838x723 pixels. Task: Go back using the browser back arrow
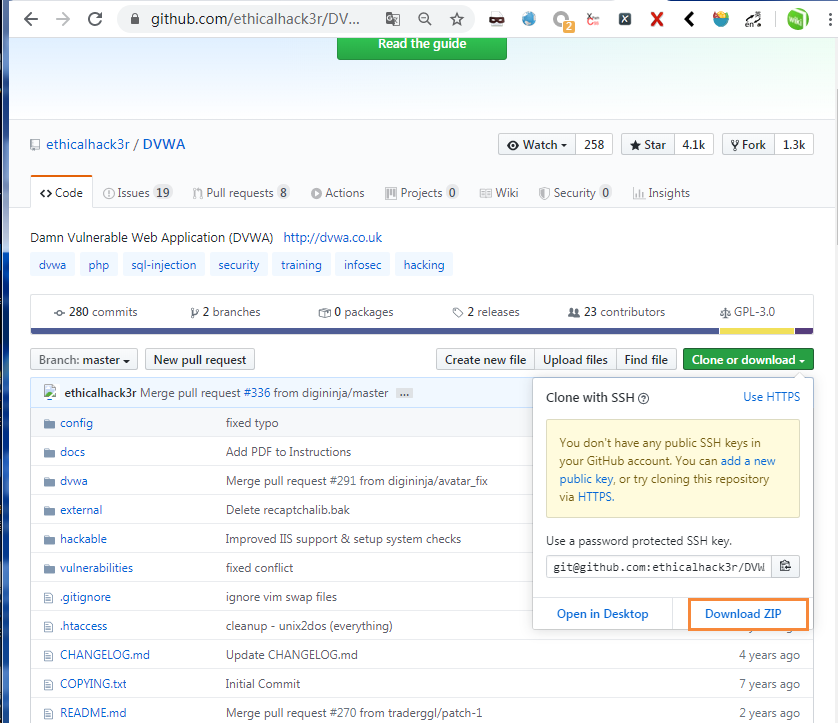[31, 19]
